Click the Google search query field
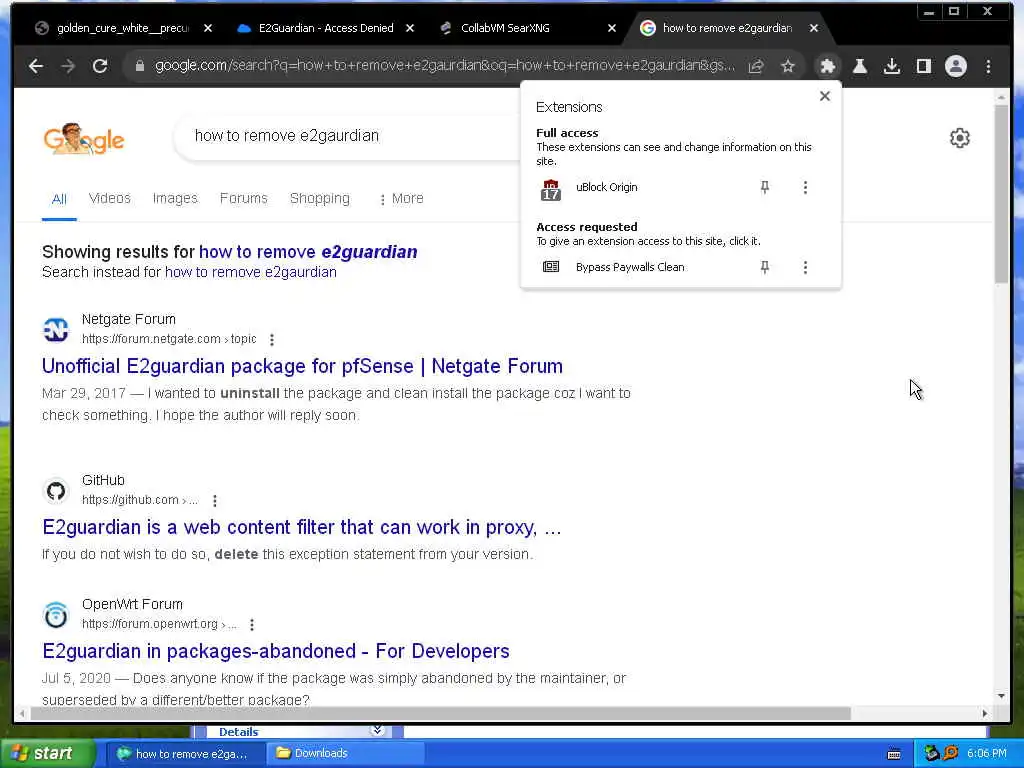This screenshot has height=768, width=1024. 346,136
